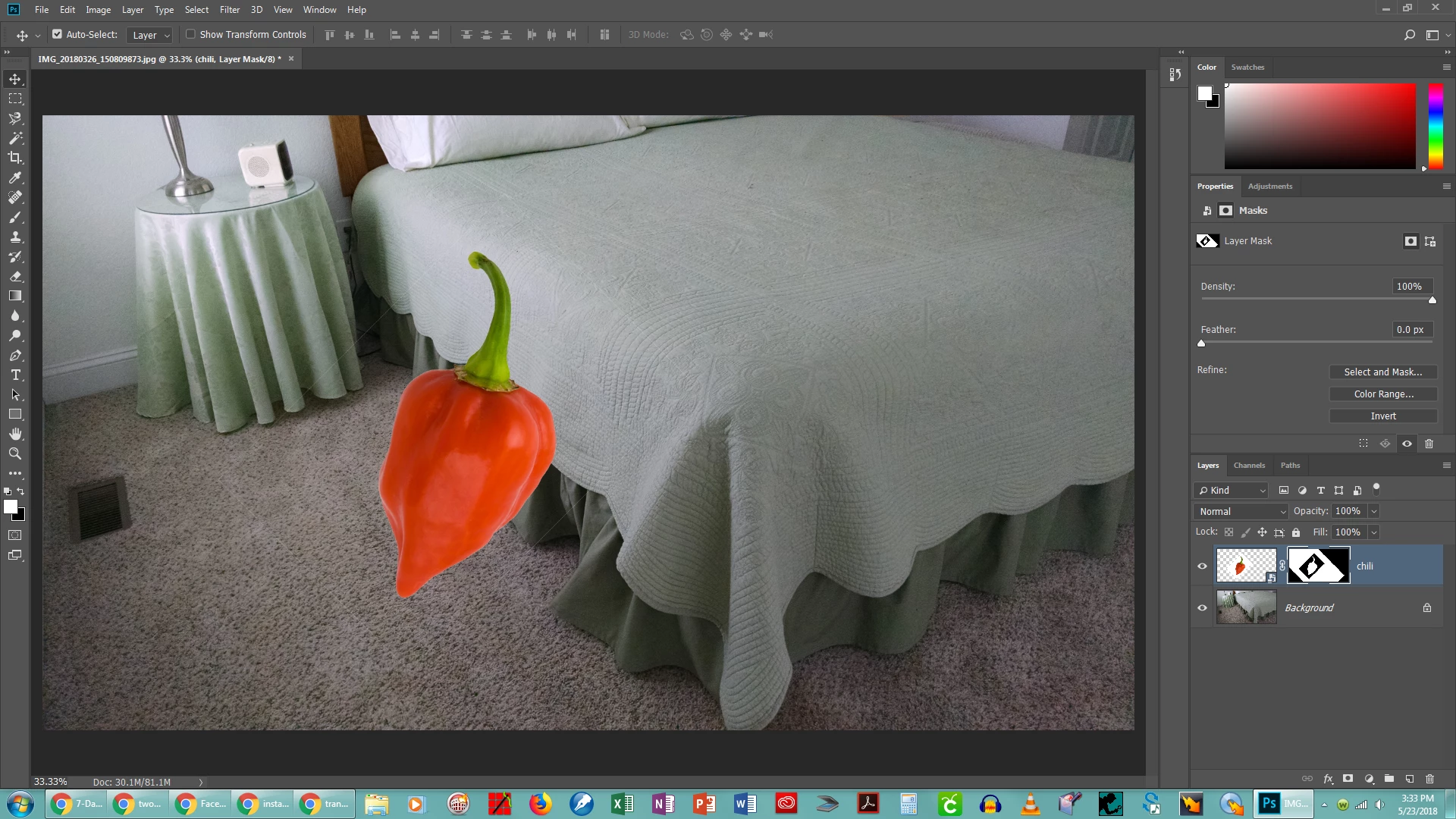Open the Auto-Select Layer dropdown
Viewport: 1456px width, 819px height.
(x=151, y=35)
